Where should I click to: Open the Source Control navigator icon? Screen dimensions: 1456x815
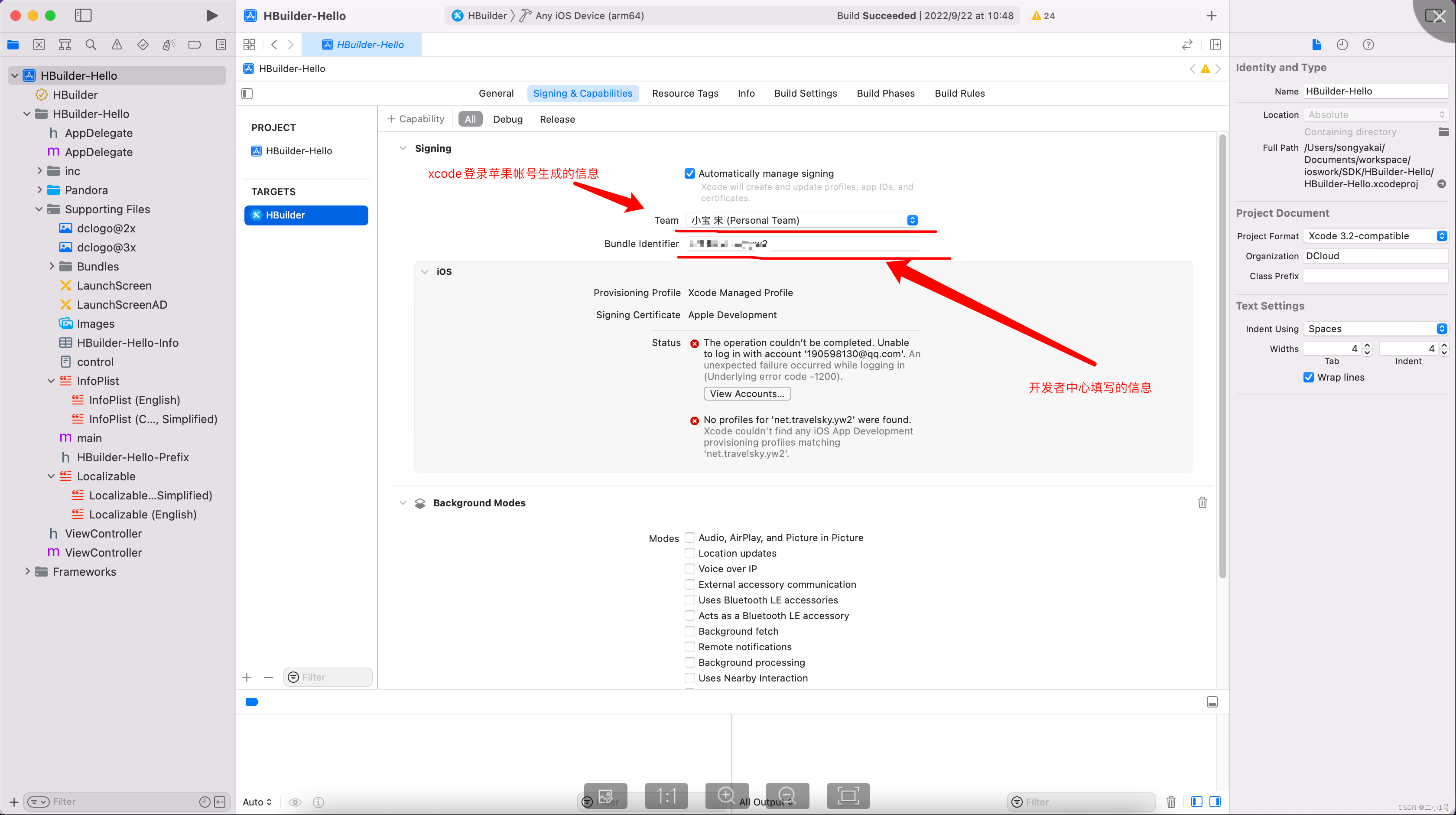click(39, 45)
